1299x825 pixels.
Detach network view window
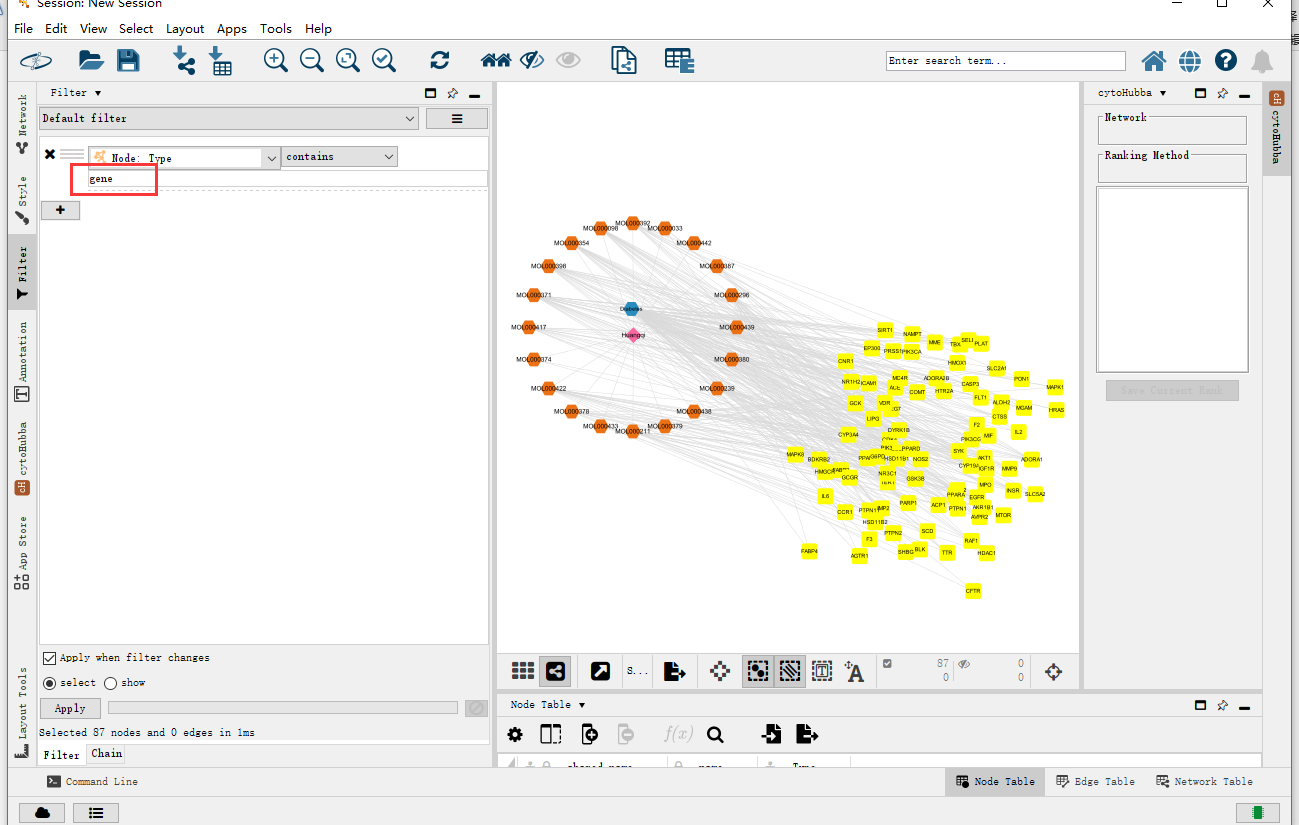click(600, 671)
